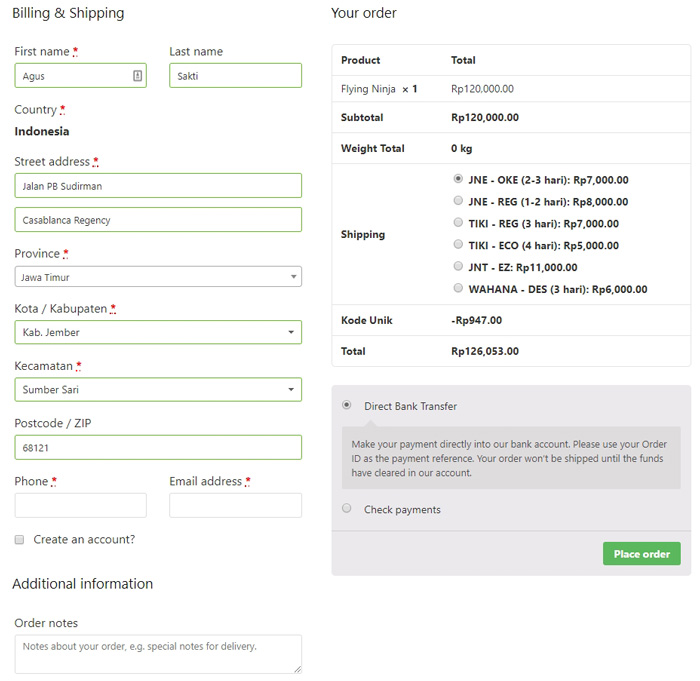
Task: Select Direct Bank Transfer payment
Action: [x=346, y=405]
